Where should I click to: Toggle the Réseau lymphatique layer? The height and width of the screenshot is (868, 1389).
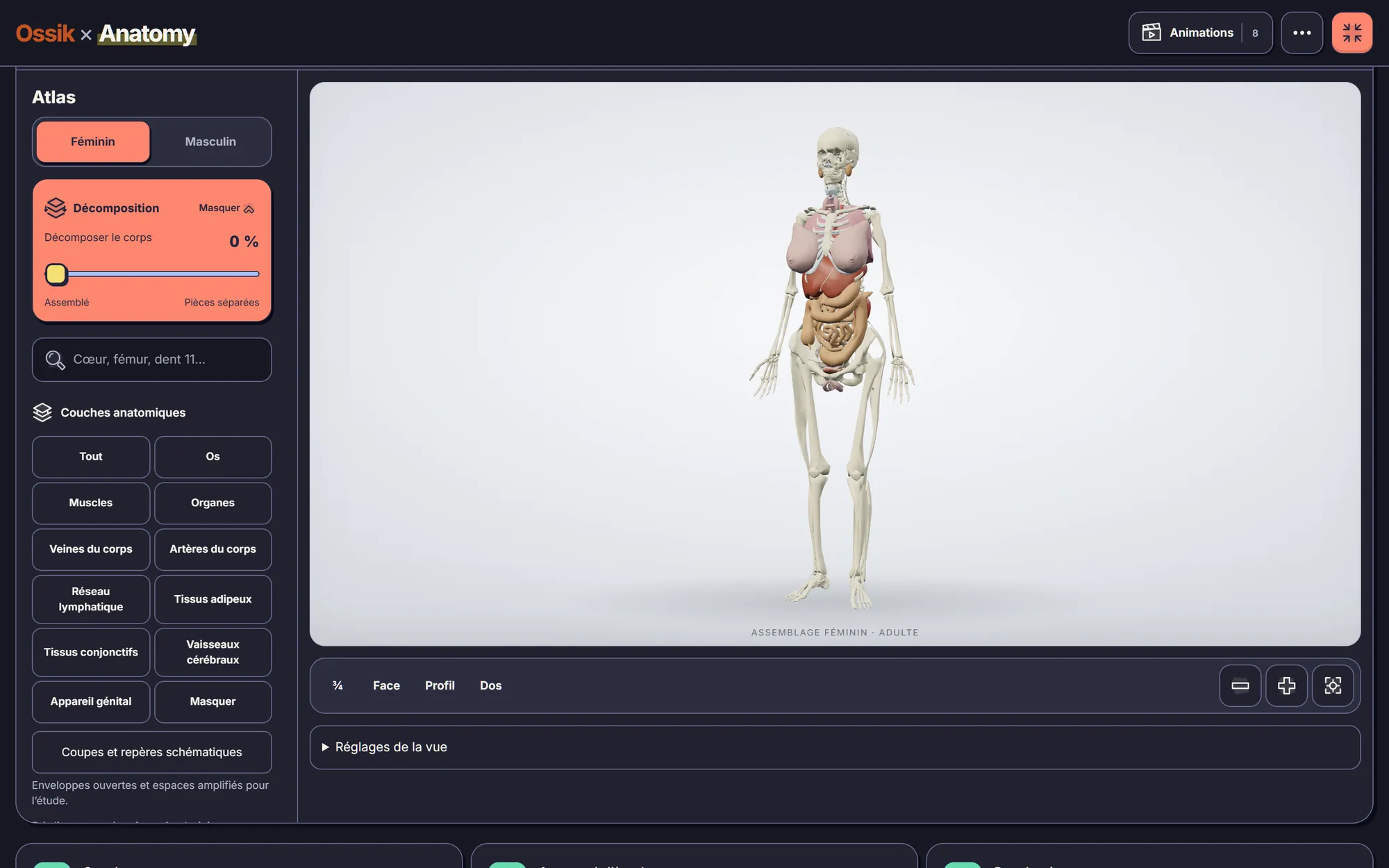(91, 599)
